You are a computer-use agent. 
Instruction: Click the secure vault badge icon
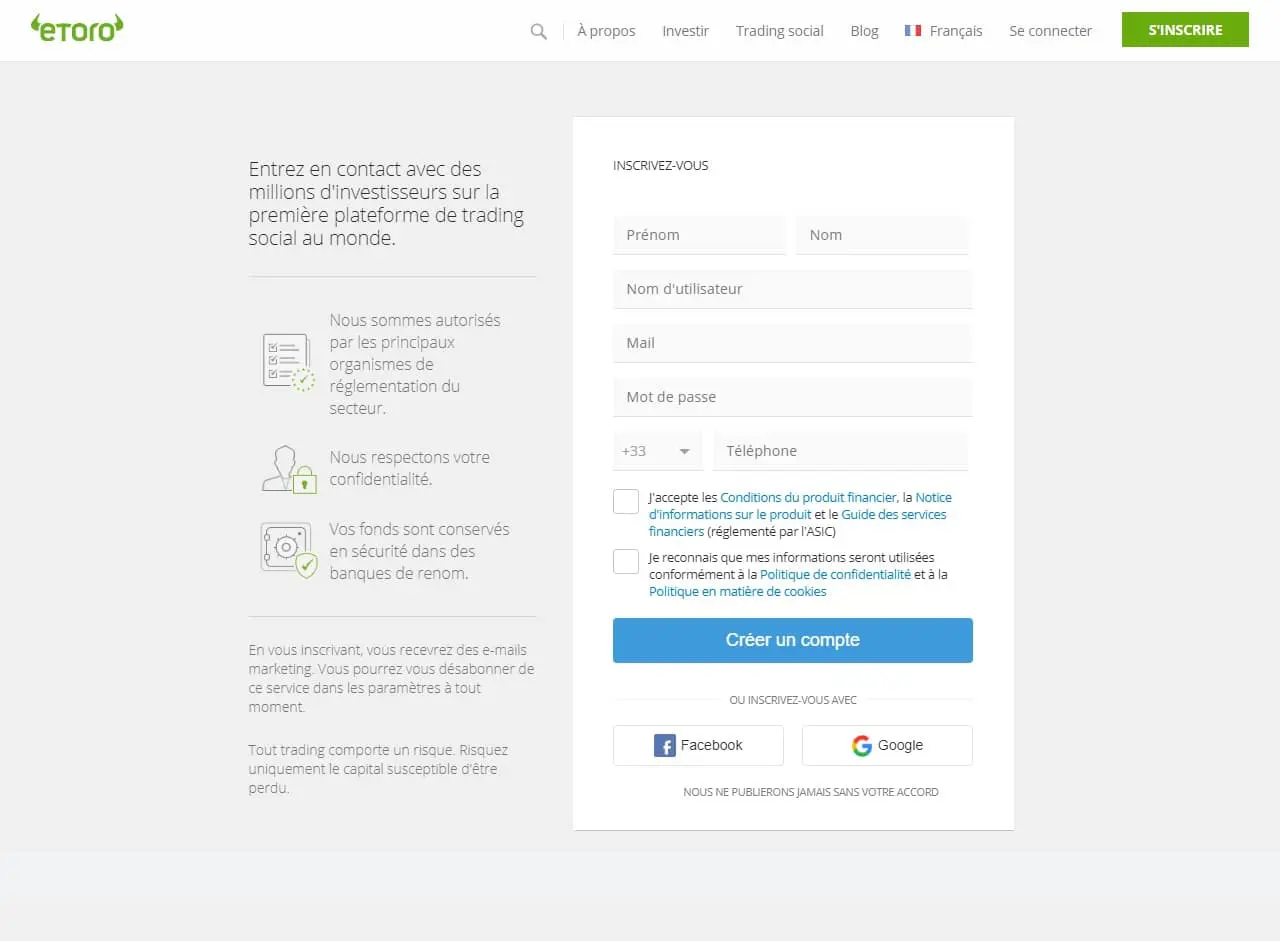point(287,550)
